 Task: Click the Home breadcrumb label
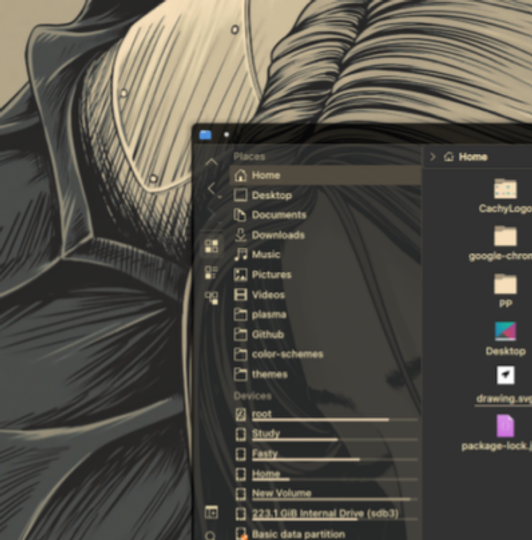point(473,157)
